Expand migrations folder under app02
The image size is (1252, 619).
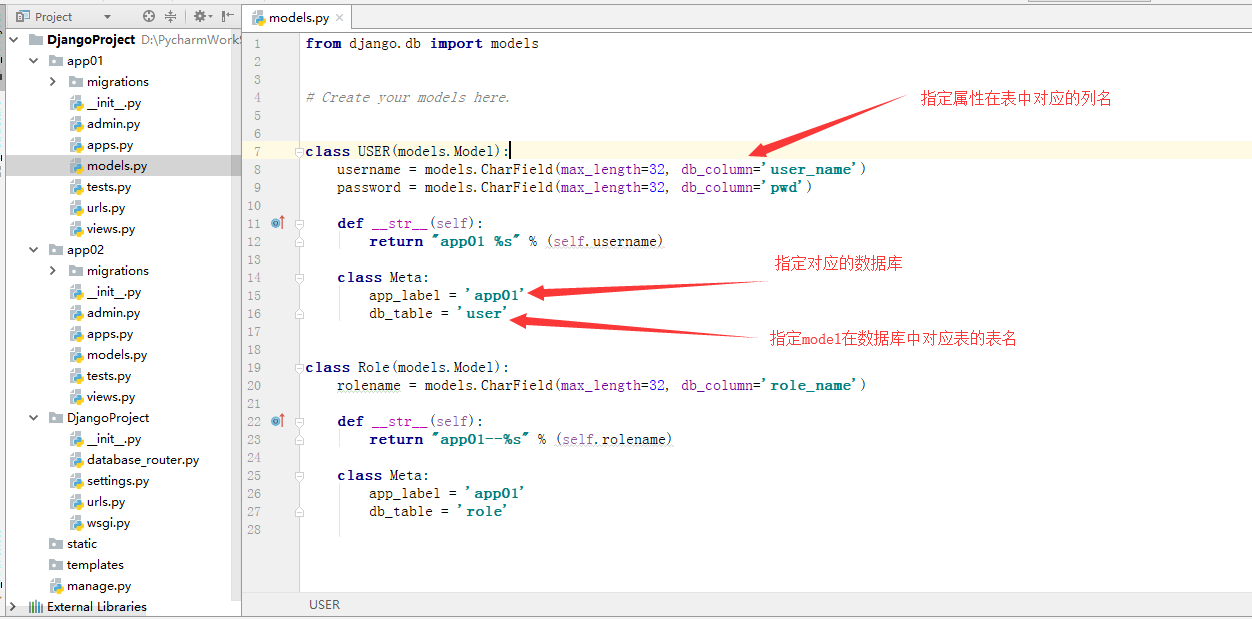point(53,271)
